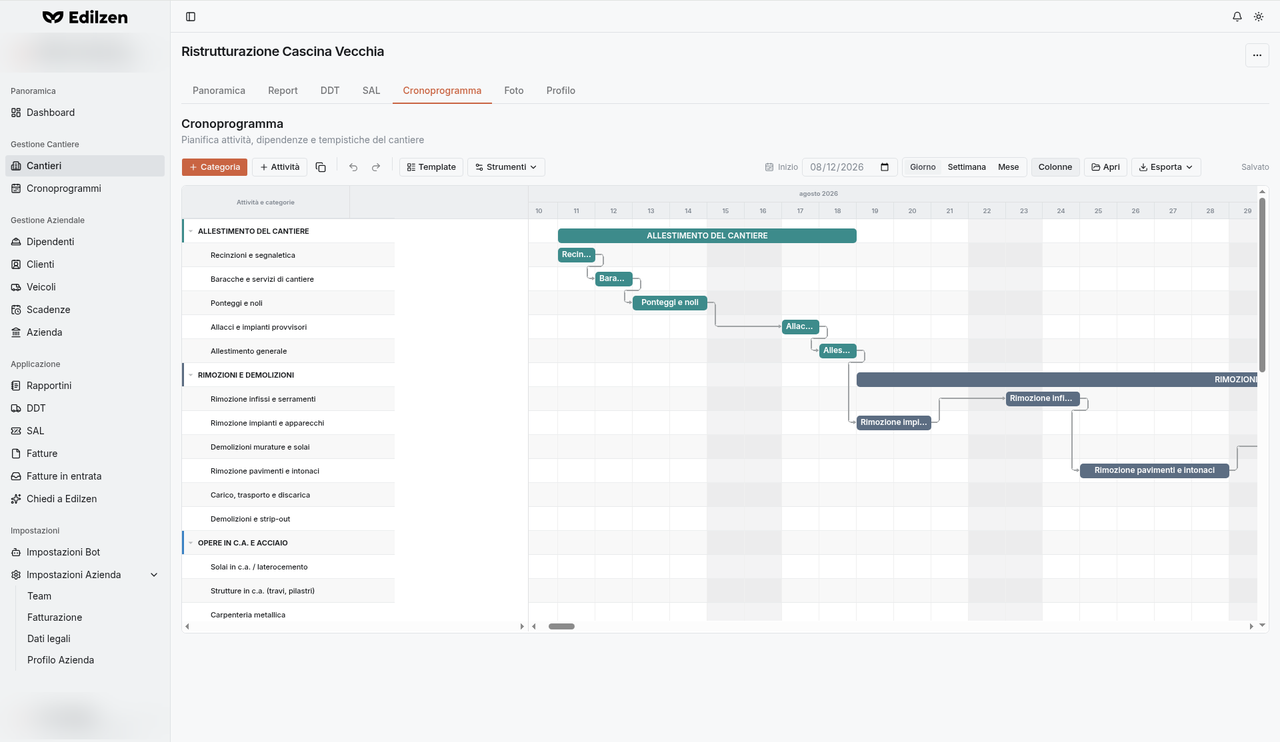Screen dimensions: 1280x742
Task: Redo the schedule change
Action: 376,167
